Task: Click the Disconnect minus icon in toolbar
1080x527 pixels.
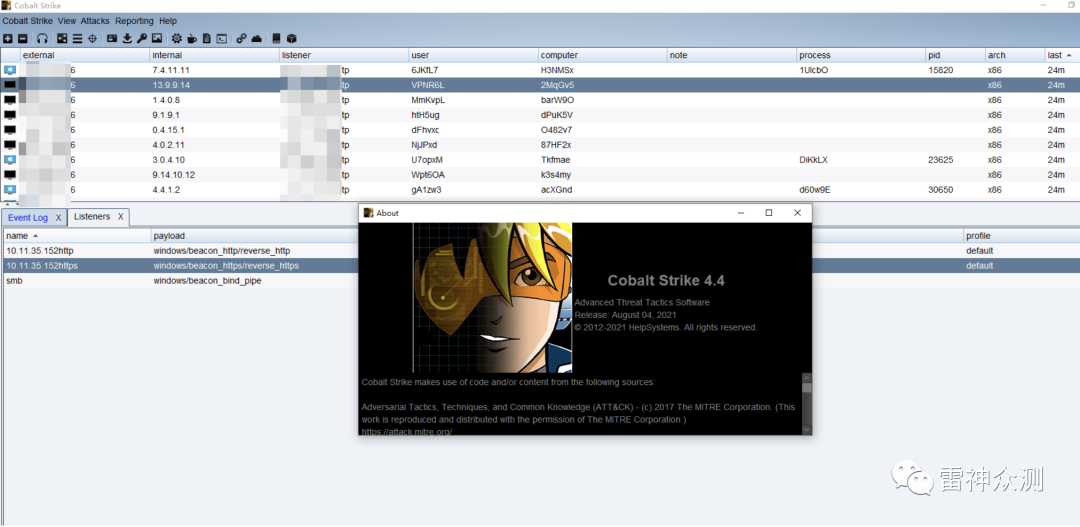Action: [23, 39]
